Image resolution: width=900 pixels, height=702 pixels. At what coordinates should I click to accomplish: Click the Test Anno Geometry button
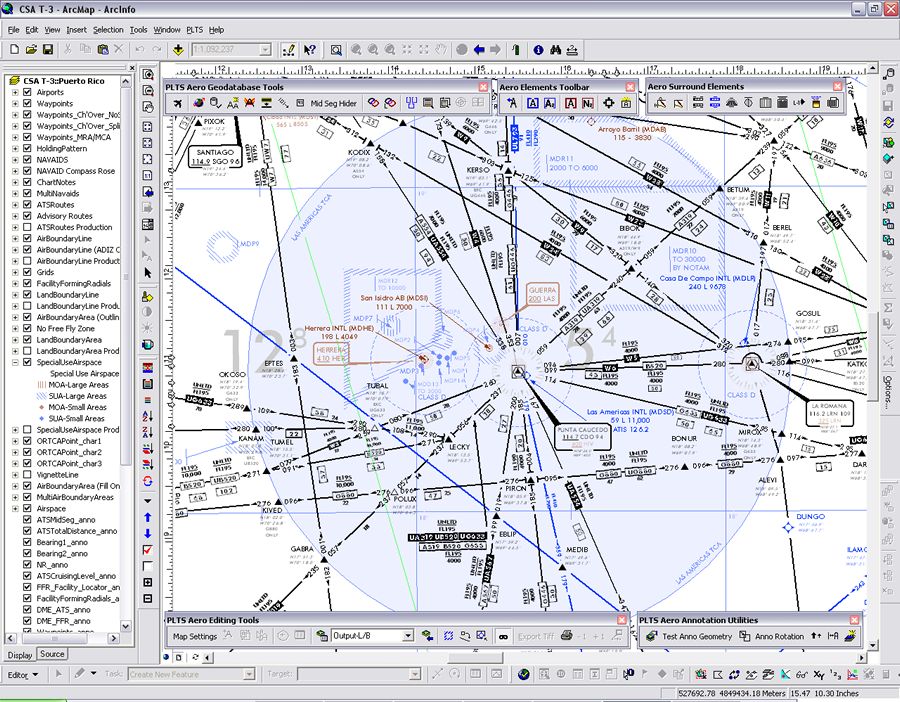tap(689, 636)
